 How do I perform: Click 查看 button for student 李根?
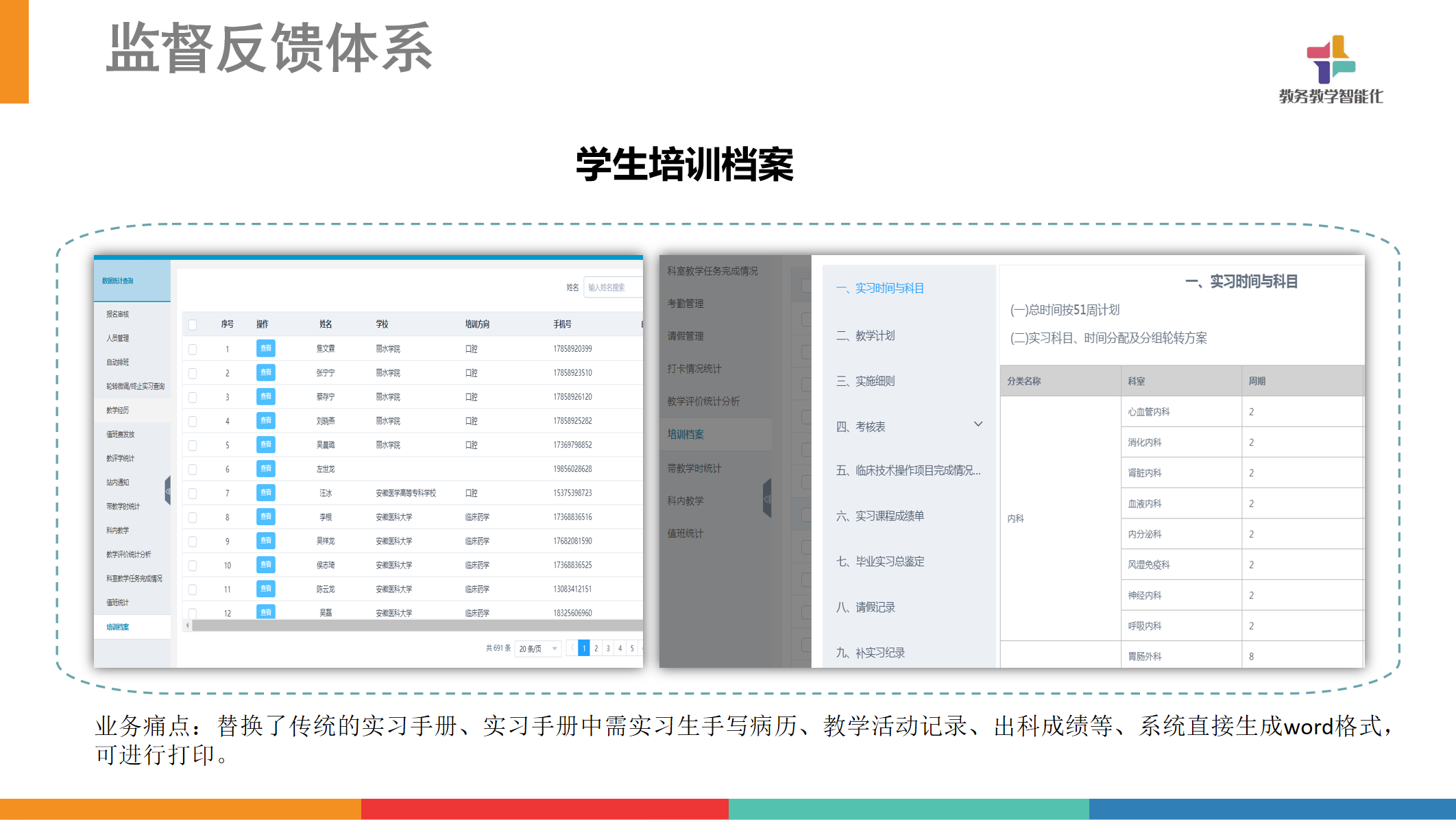266,516
